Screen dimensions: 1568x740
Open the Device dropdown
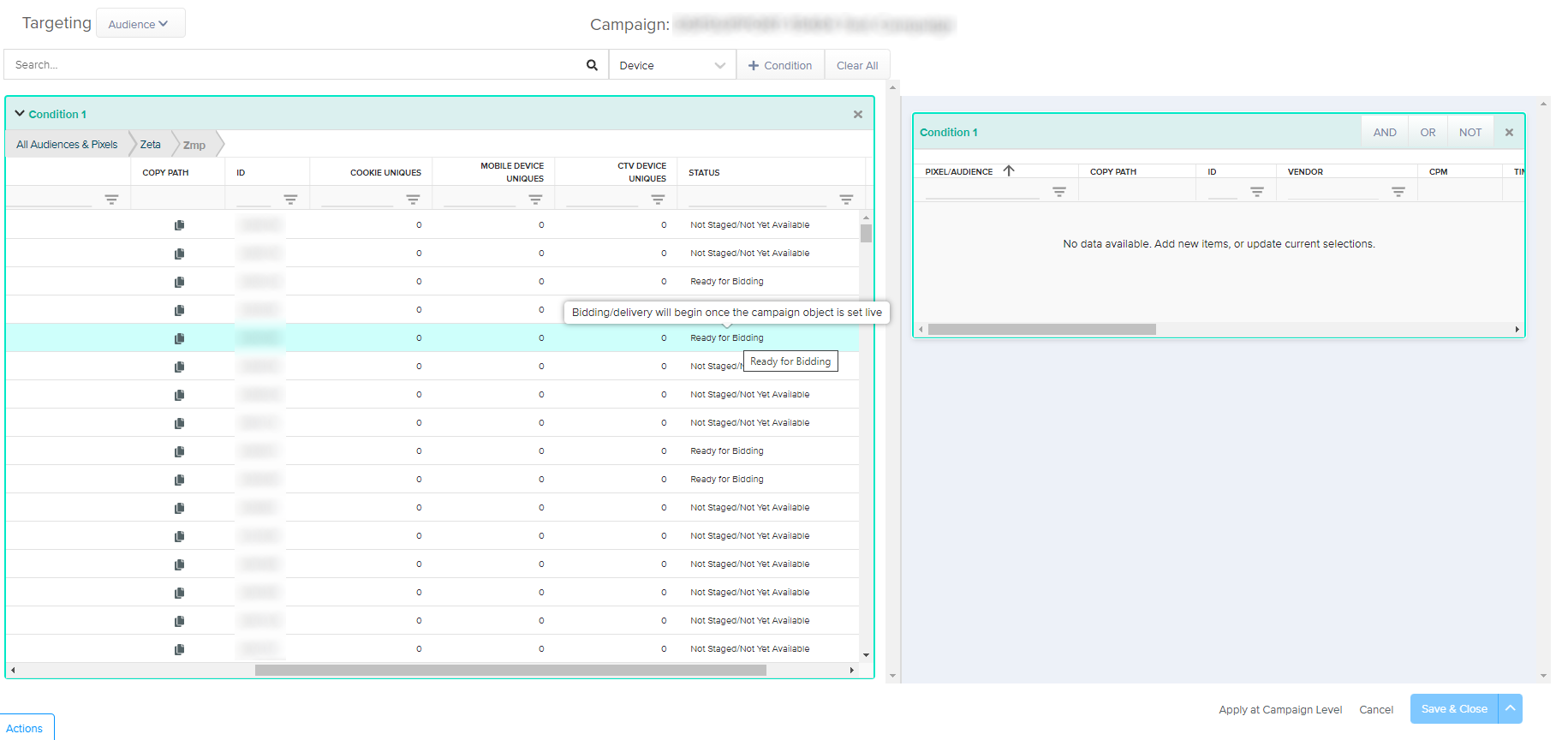671,65
